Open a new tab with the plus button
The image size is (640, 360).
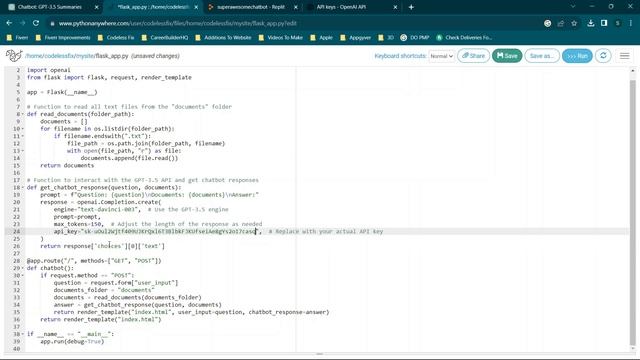coord(411,7)
